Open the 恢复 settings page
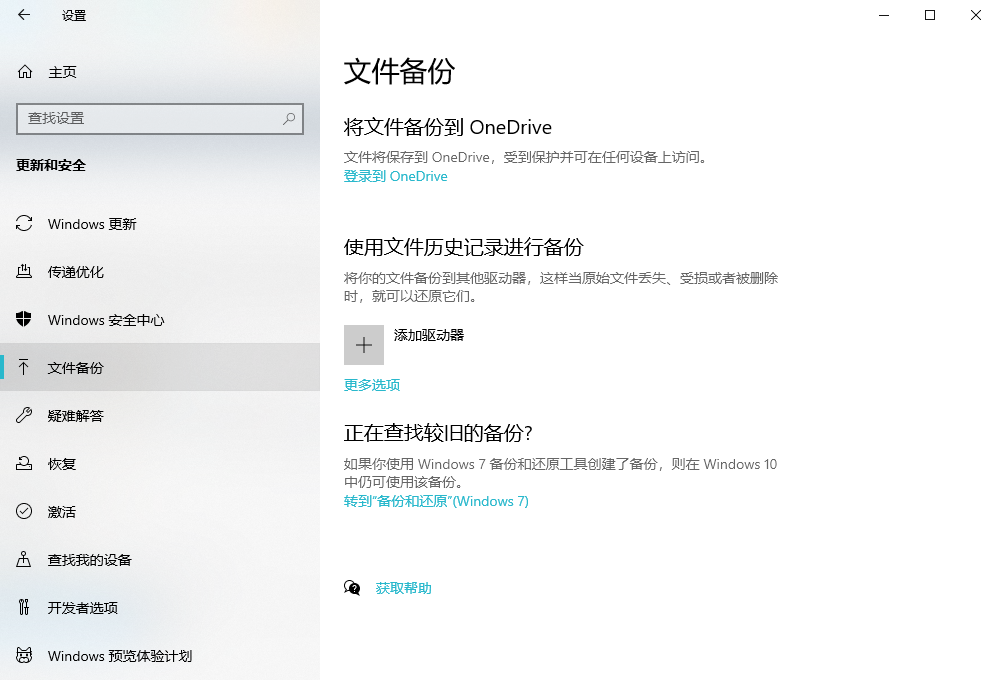The width and height of the screenshot is (994, 680). pos(66,464)
